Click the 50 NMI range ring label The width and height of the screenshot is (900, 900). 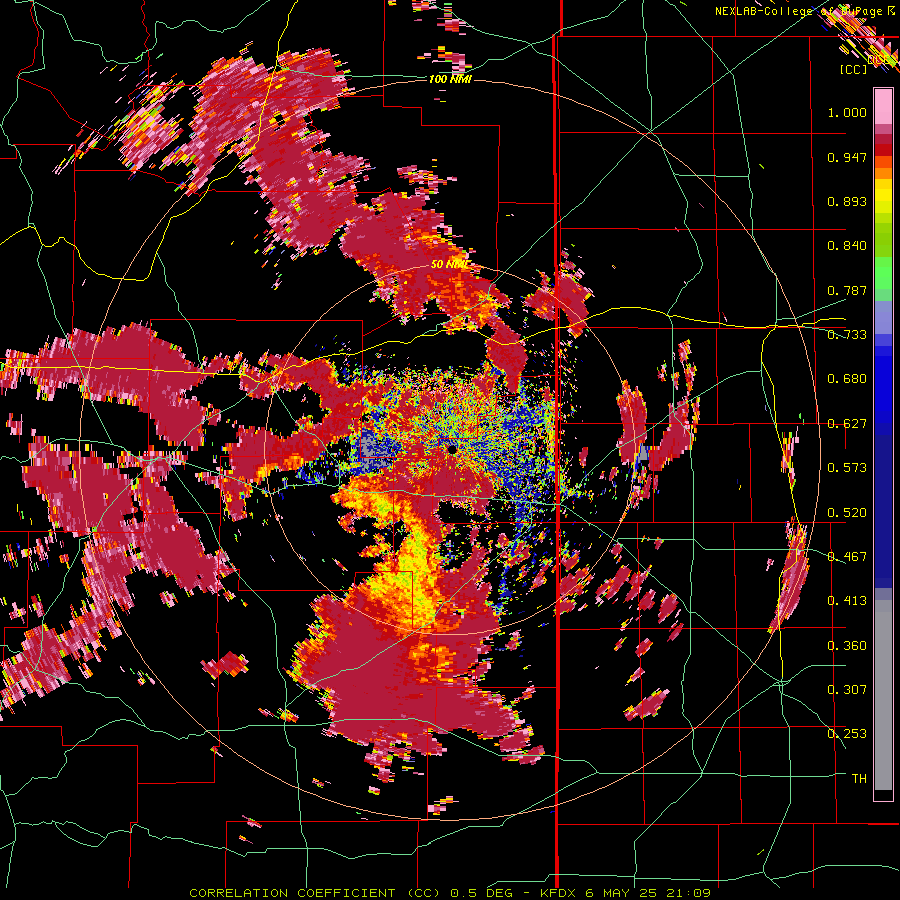pyautogui.click(x=449, y=265)
